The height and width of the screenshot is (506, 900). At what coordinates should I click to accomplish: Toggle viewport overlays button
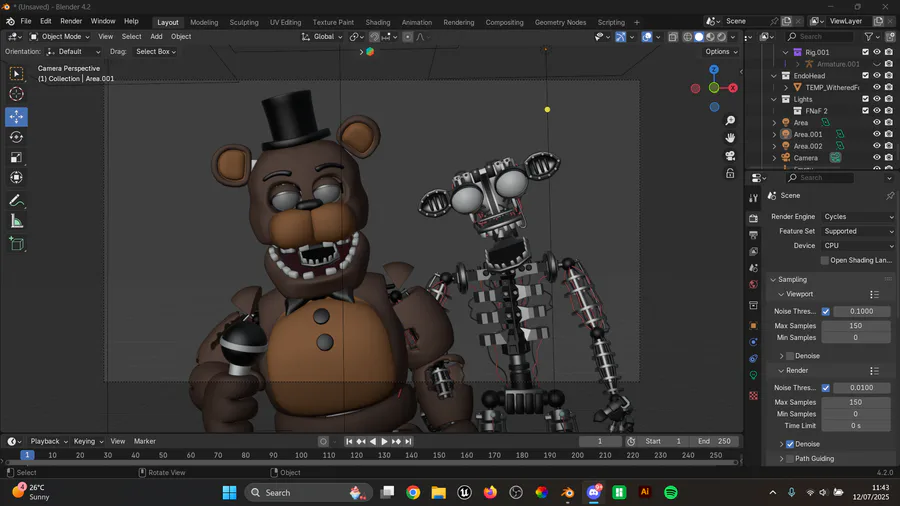click(x=647, y=37)
